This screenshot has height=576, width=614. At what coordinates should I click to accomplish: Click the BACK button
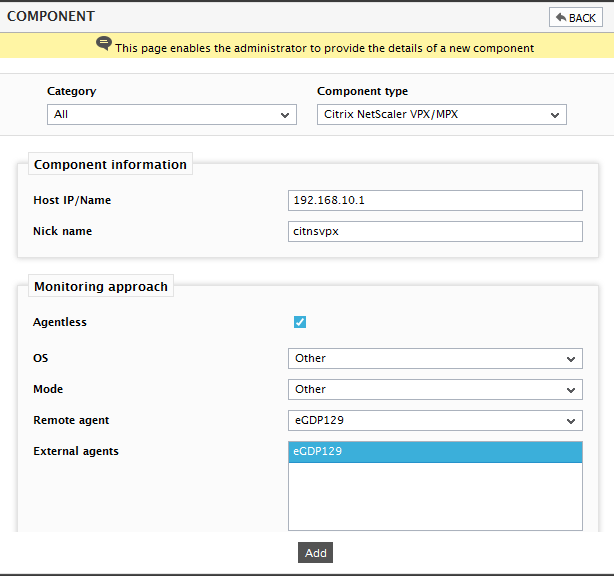[576, 17]
